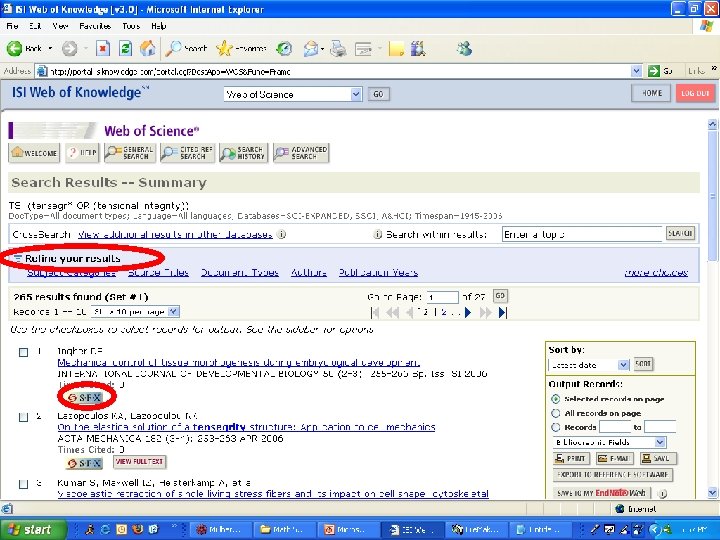Image resolution: width=720 pixels, height=540 pixels.
Task: Open the Tools menu
Action: coord(131,26)
